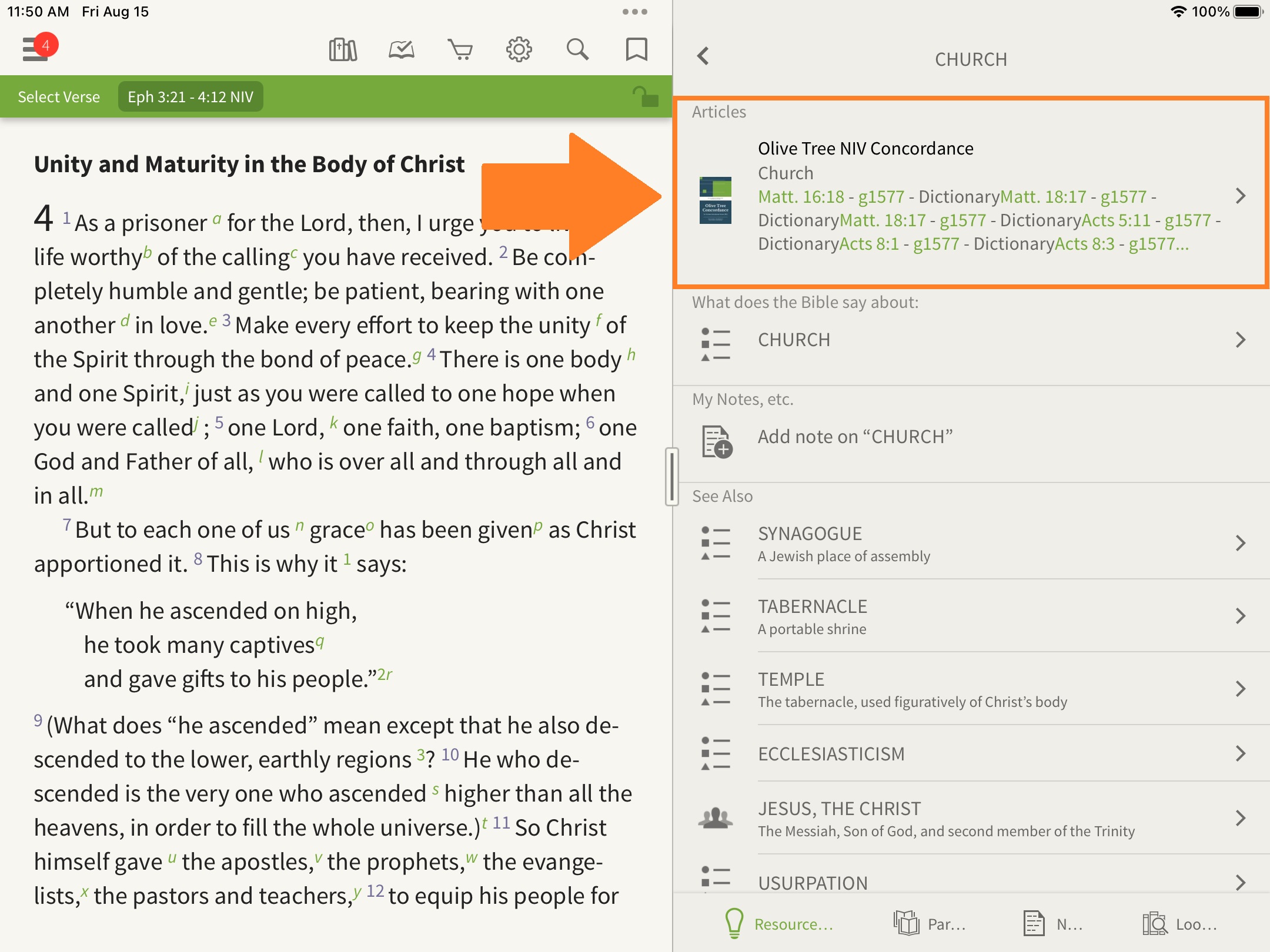Switch to the Notes tab
The width and height of the screenshot is (1270, 952).
(1052, 924)
